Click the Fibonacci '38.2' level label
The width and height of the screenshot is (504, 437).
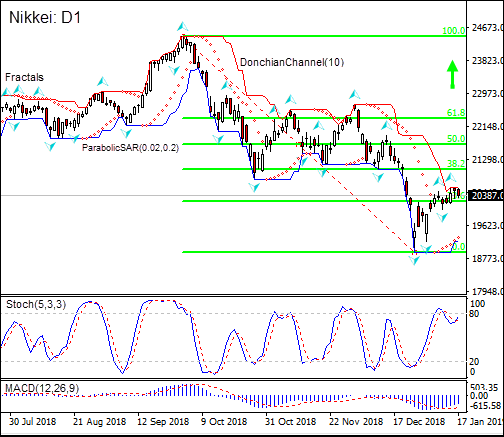456,163
